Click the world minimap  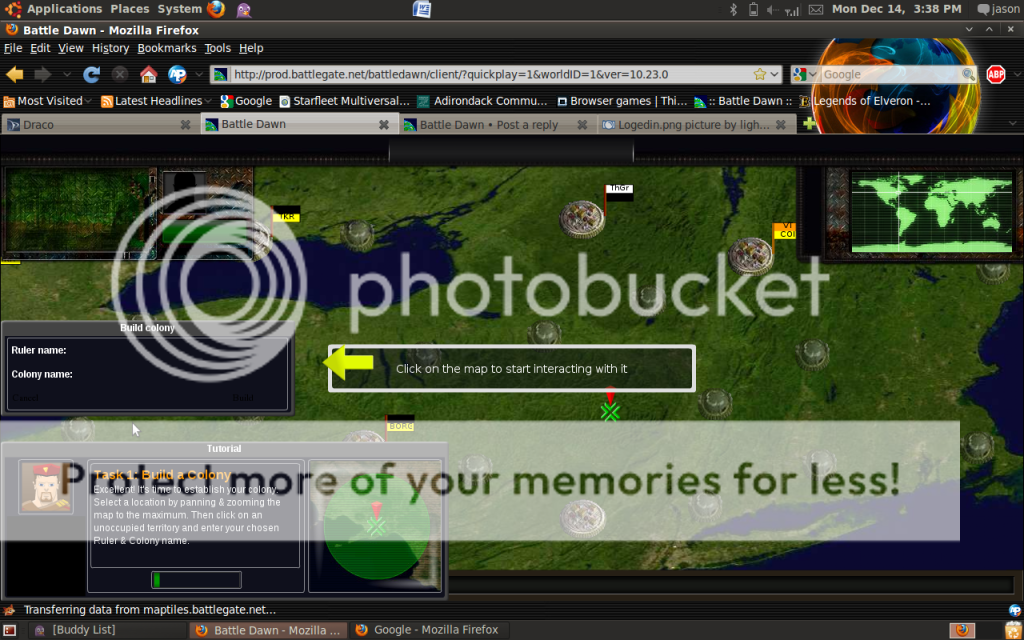932,212
